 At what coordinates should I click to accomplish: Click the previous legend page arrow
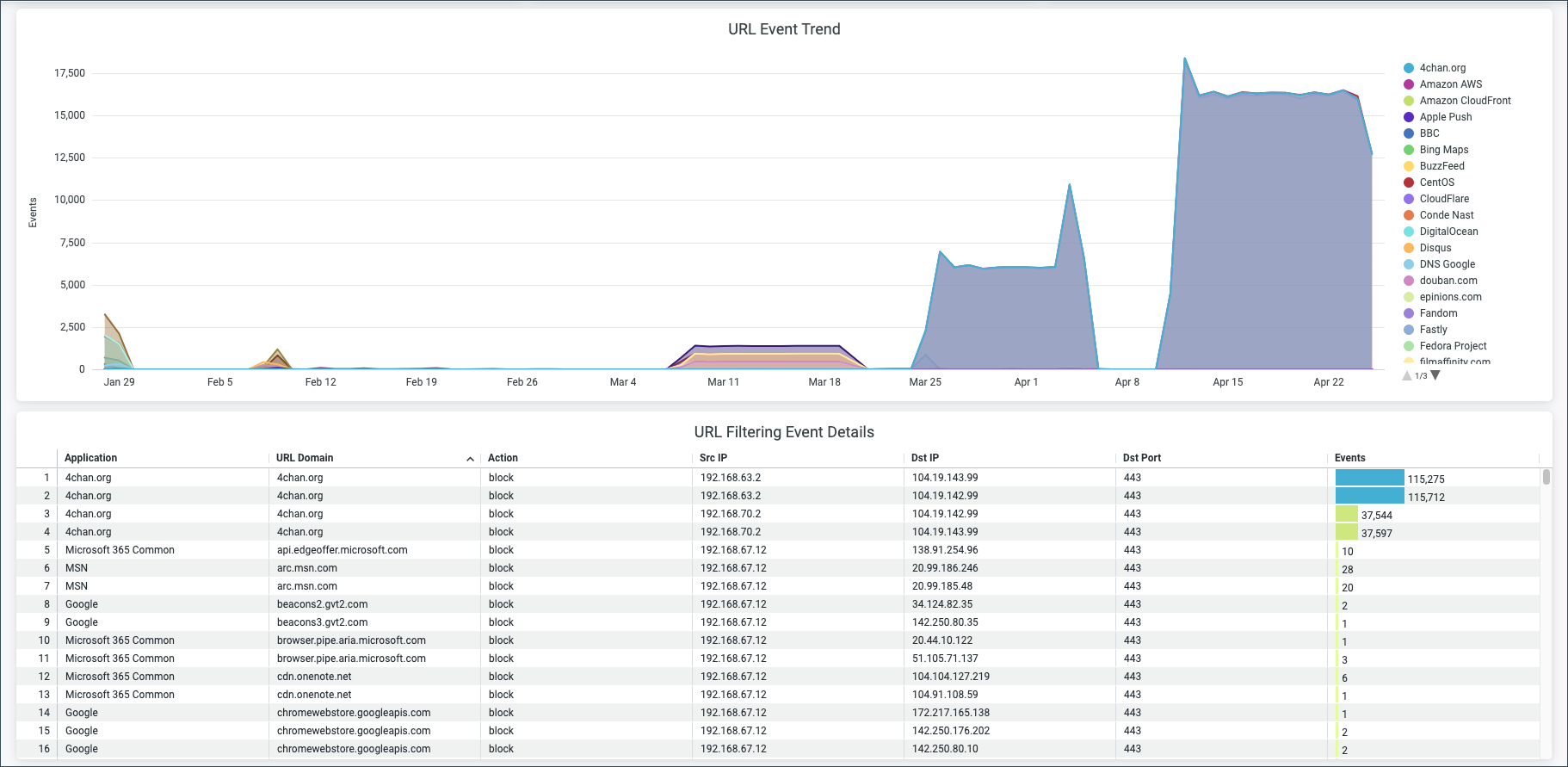tap(1407, 375)
